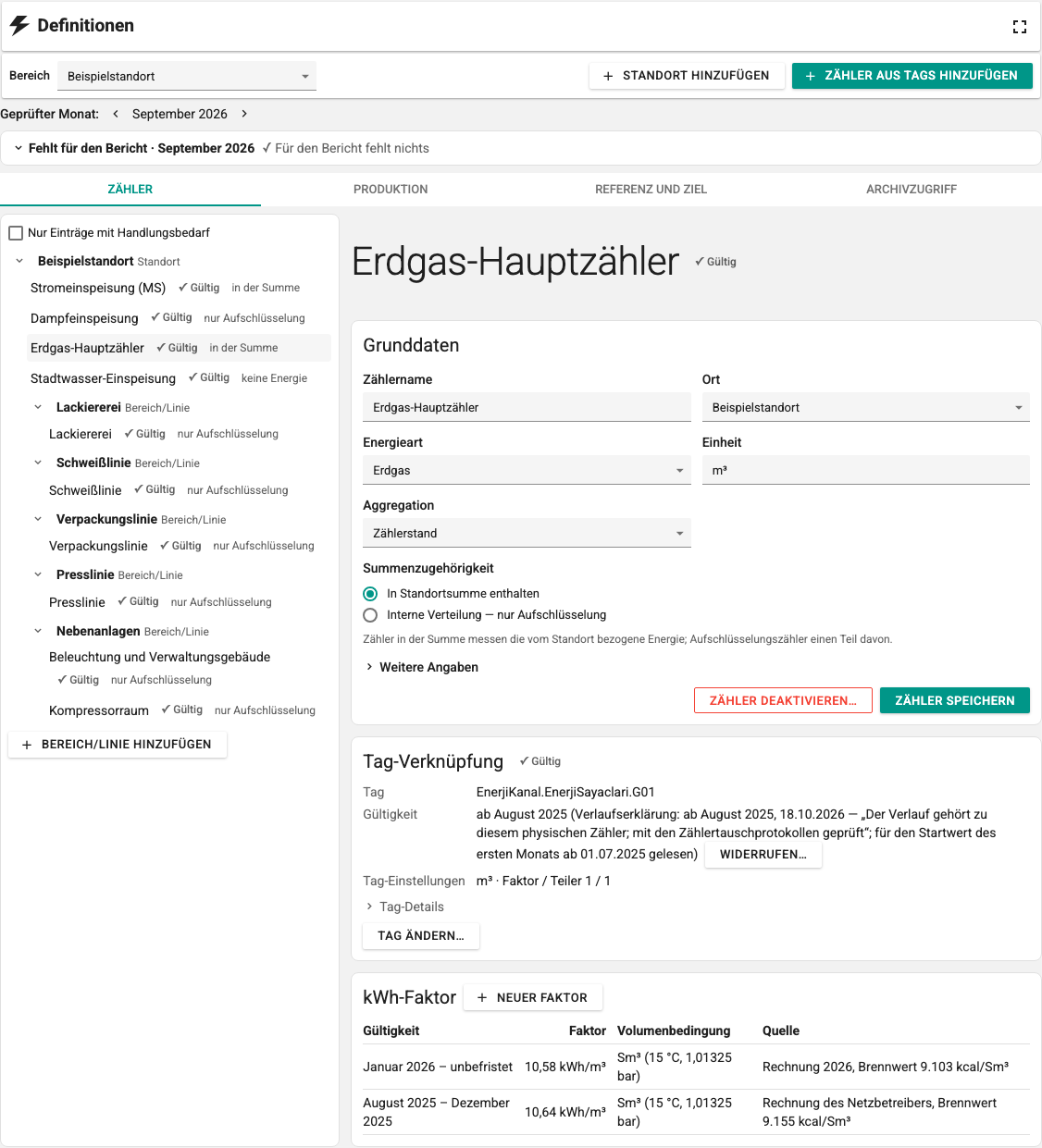Select 'In Standortsumme enthalten' radio
The height and width of the screenshot is (1148, 1042).
370,594
